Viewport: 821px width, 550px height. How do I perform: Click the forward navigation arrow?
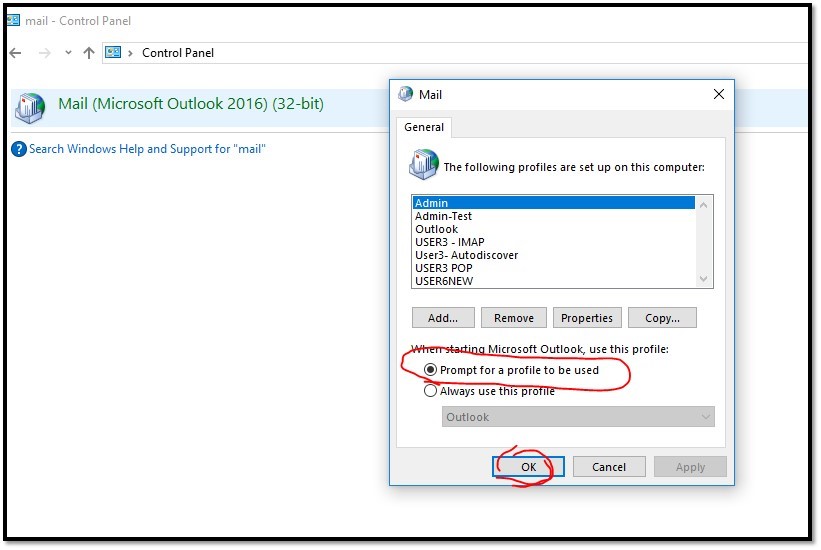point(43,52)
